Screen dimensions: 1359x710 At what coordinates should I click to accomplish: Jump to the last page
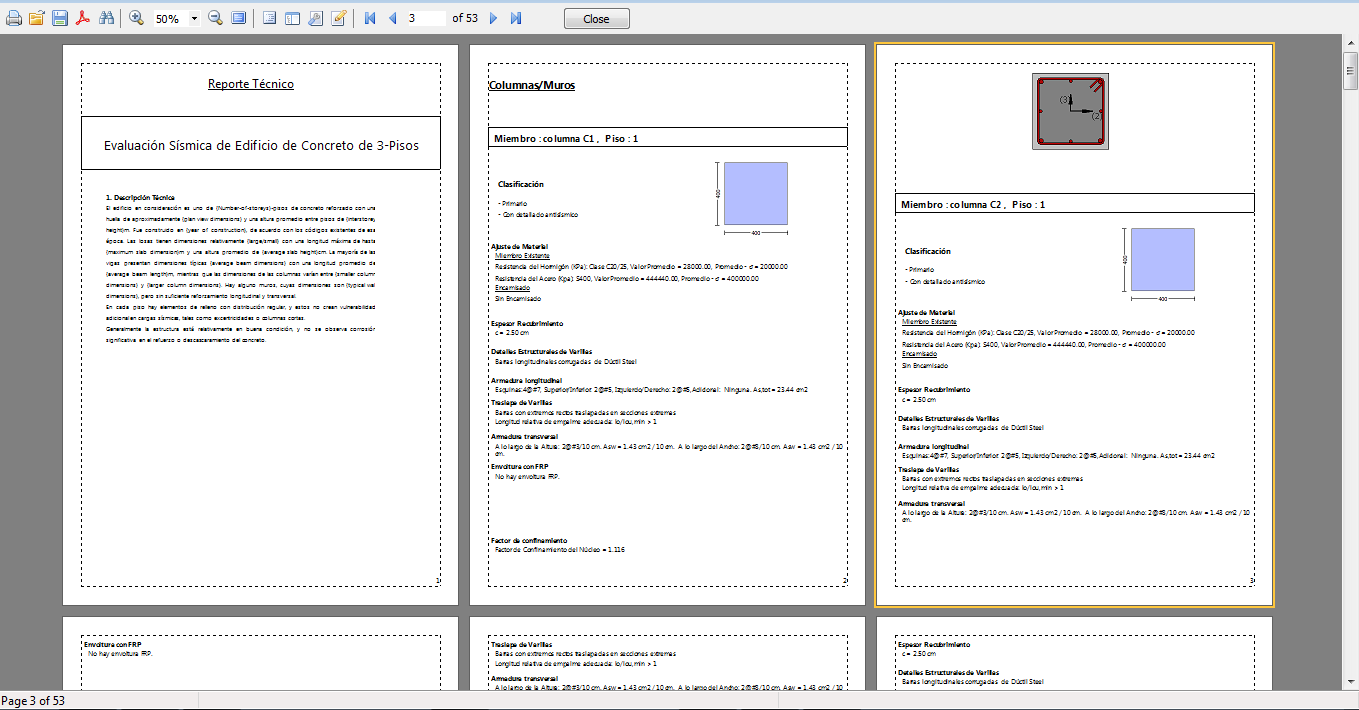[x=516, y=18]
